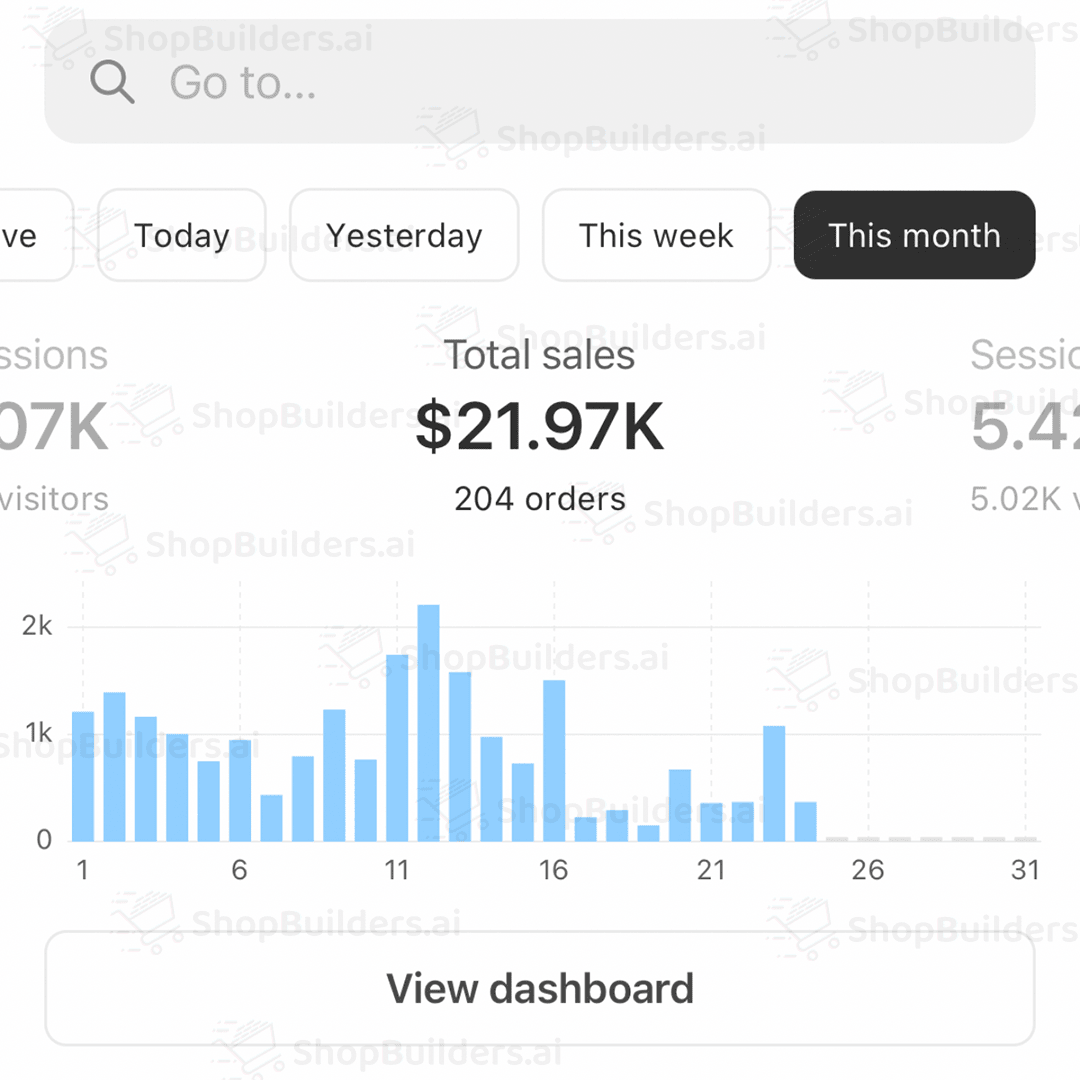Viewport: 1080px width, 1080px height.
Task: Click the chart bar for day 1
Action: (83, 776)
